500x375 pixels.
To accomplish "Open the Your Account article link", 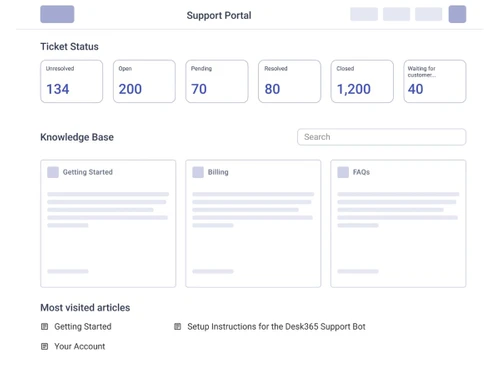I will pos(80,346).
